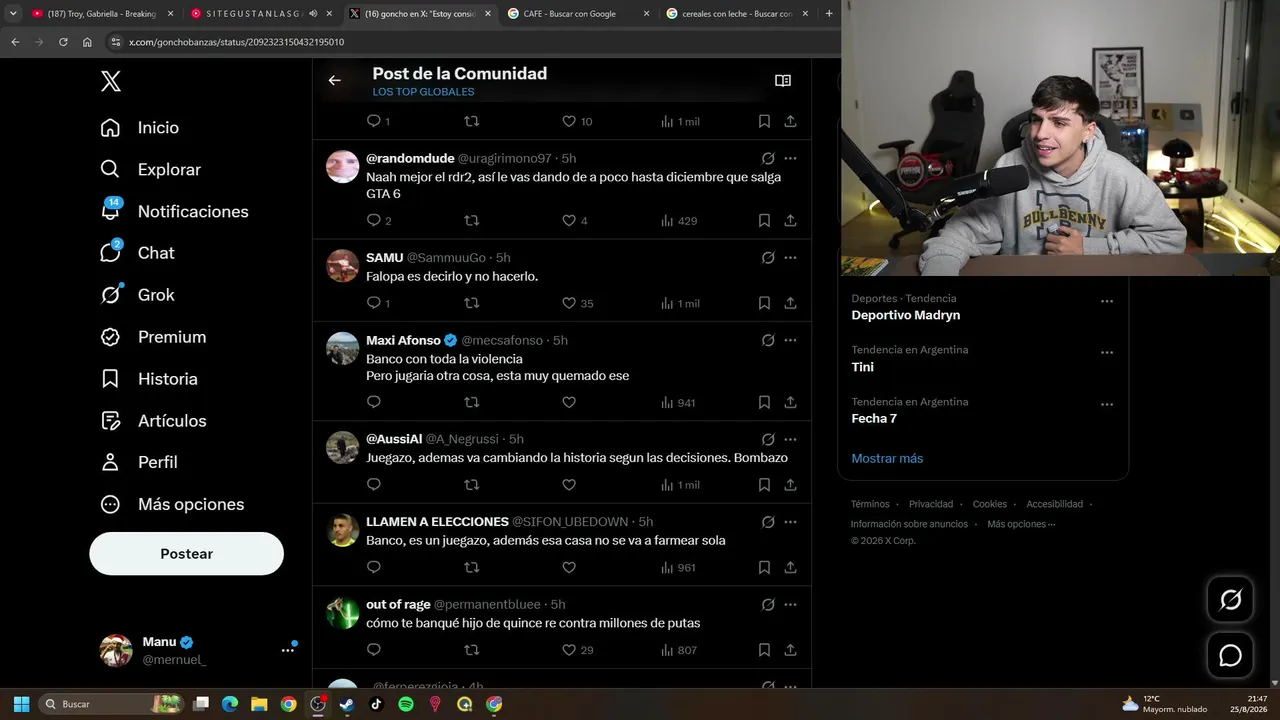This screenshot has height=720, width=1280.
Task: Open LOS TOP GLOBALES community link
Action: pos(423,92)
